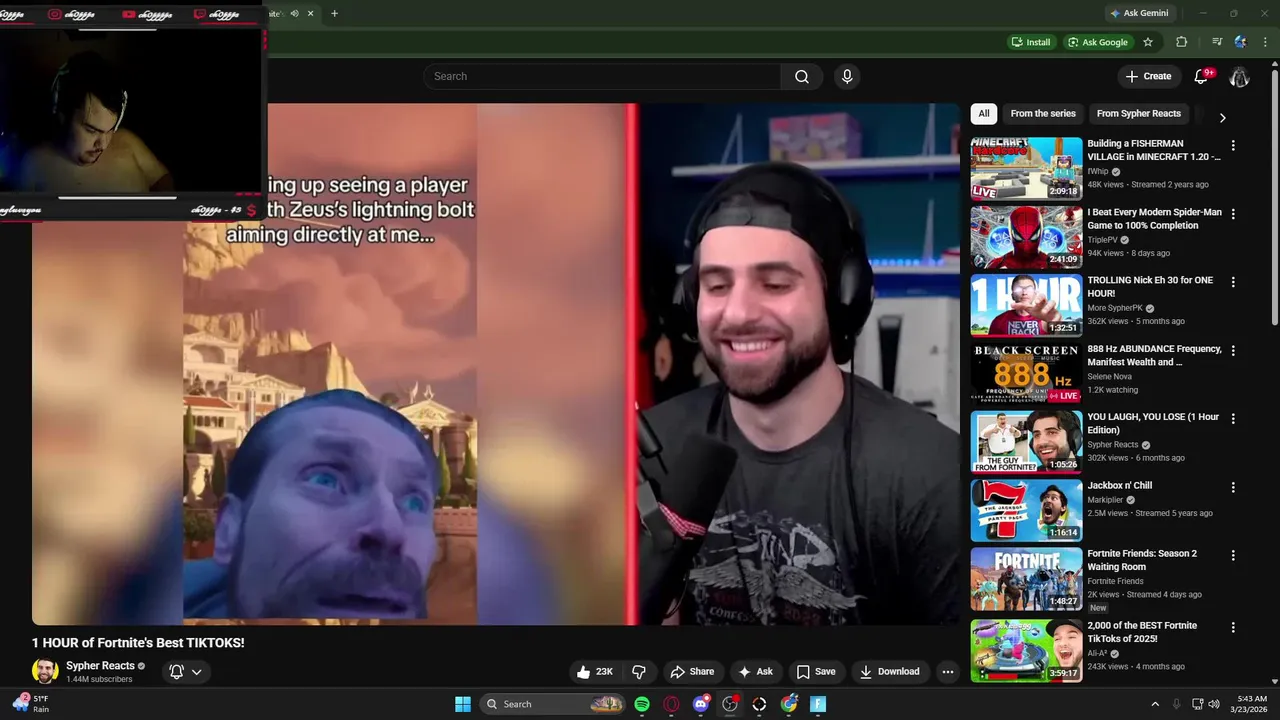1280x720 pixels.
Task: Open Discord from the taskbar
Action: point(701,704)
